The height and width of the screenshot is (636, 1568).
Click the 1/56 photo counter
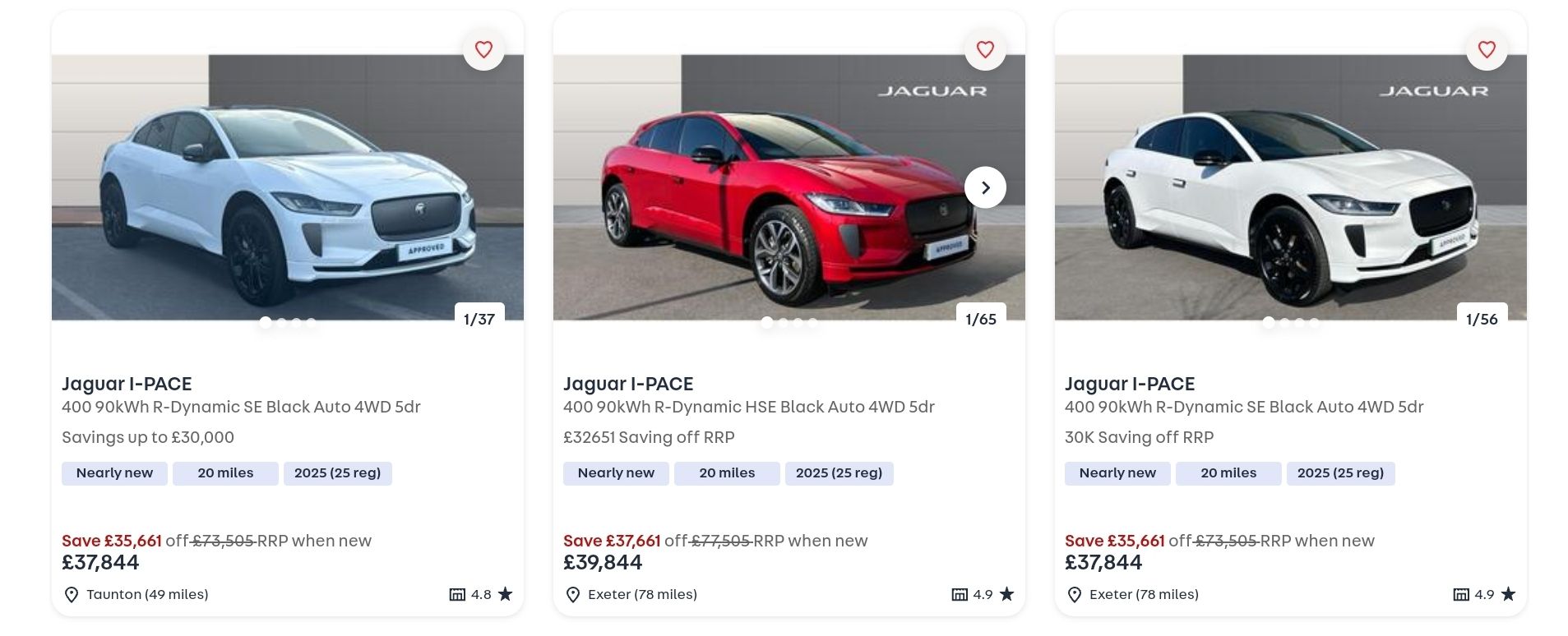pos(1482,319)
